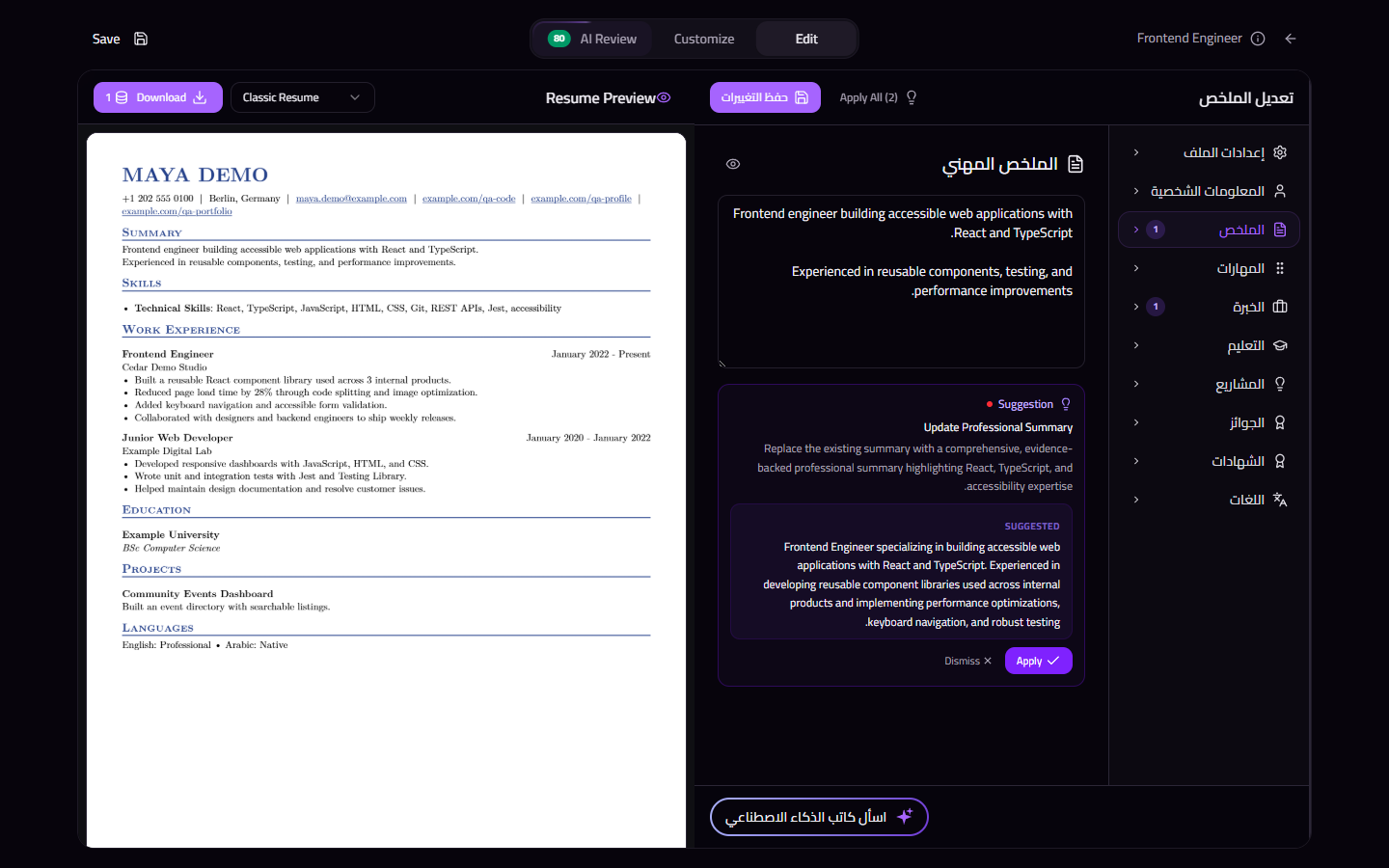Expand the التعليم section chevron

(1136, 345)
